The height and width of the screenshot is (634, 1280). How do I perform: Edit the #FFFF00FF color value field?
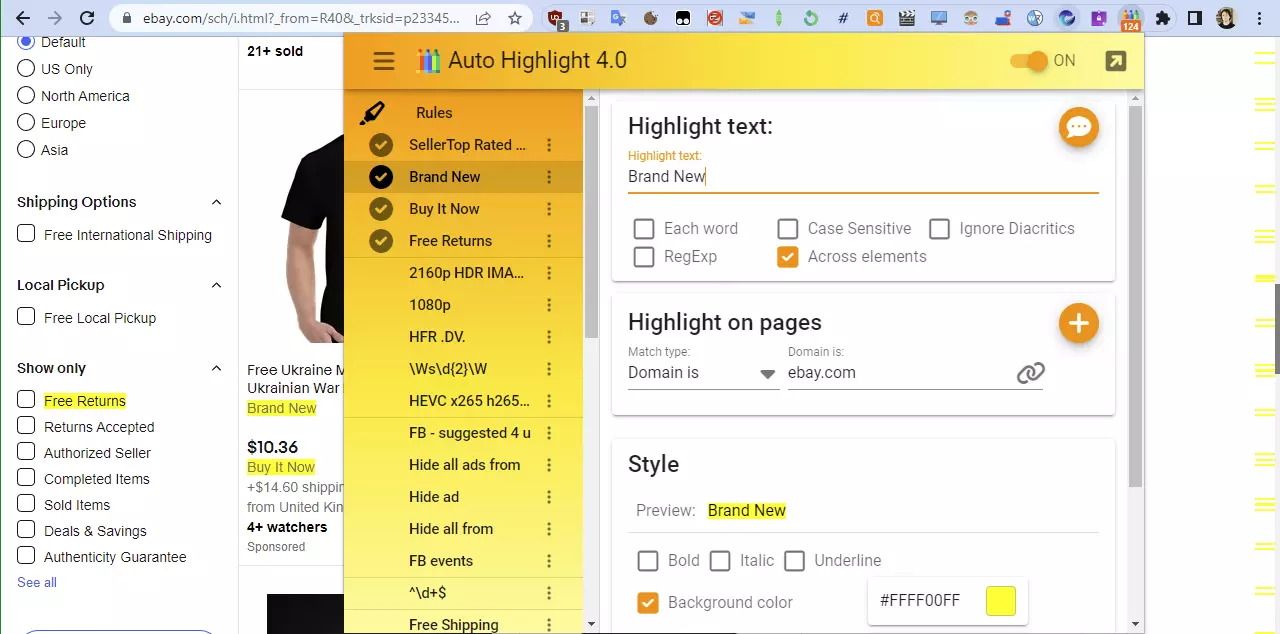[920, 601]
